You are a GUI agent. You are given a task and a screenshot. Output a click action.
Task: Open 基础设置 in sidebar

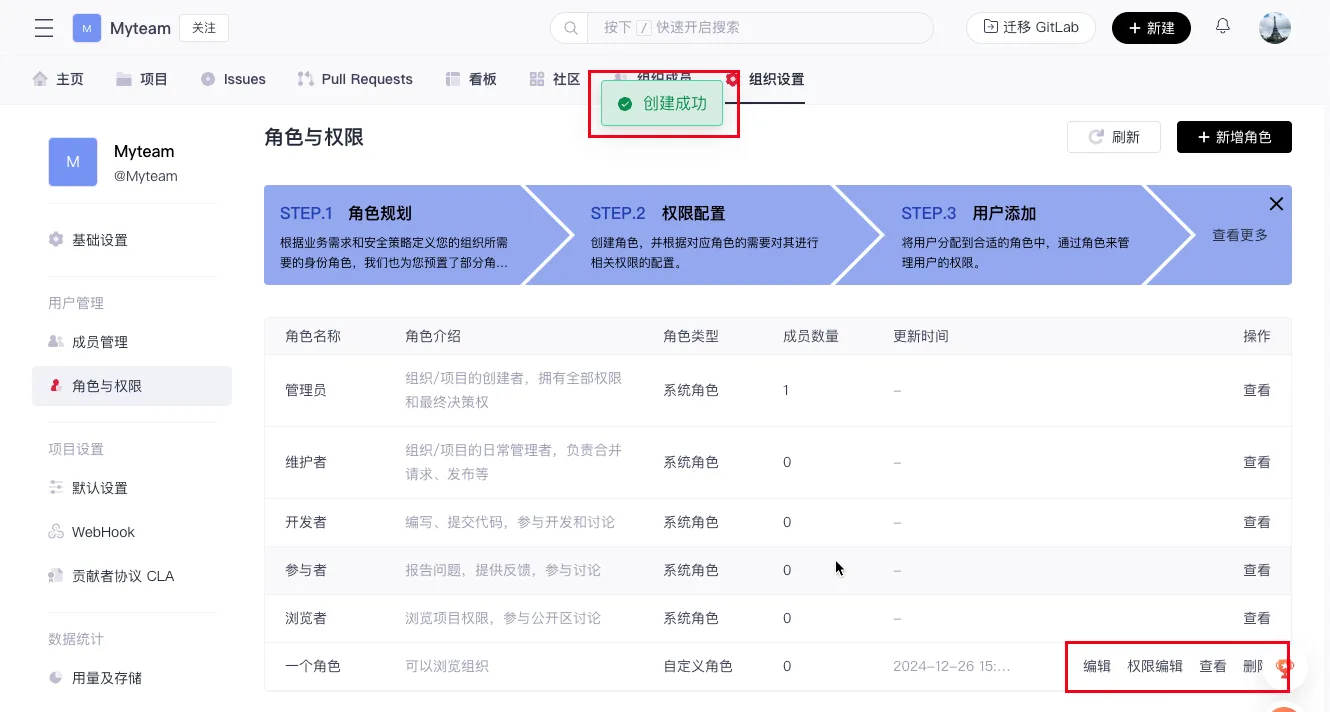(x=99, y=240)
